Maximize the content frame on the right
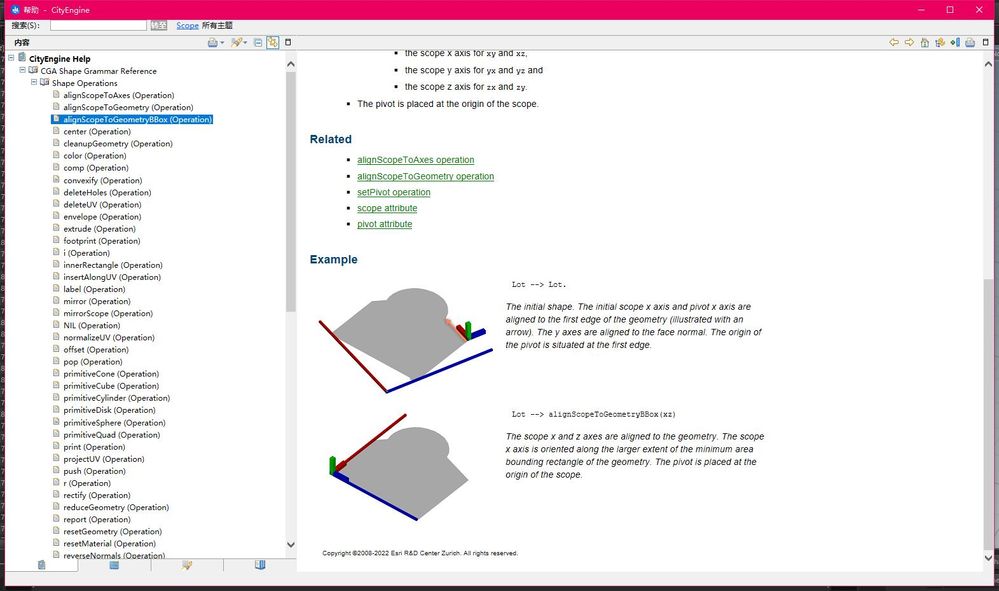 pos(986,42)
